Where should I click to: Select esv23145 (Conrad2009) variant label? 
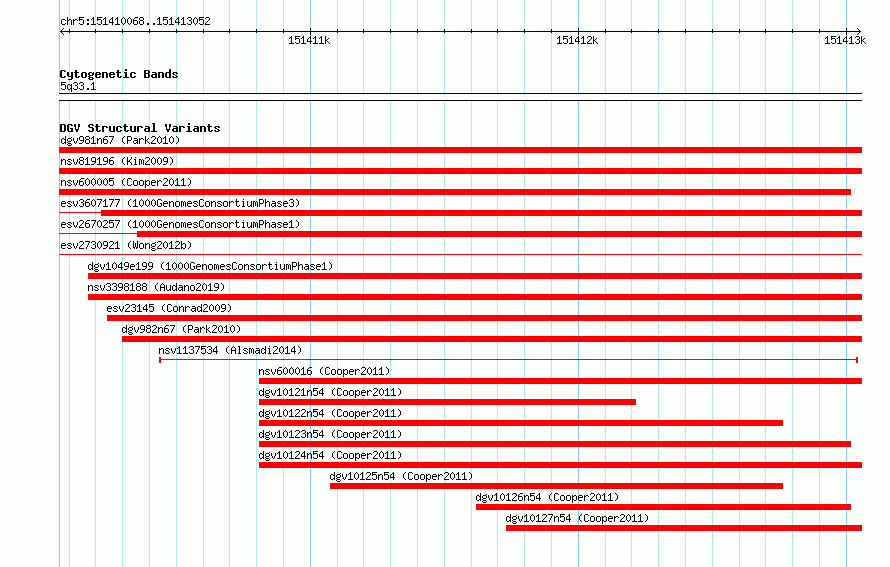click(169, 308)
